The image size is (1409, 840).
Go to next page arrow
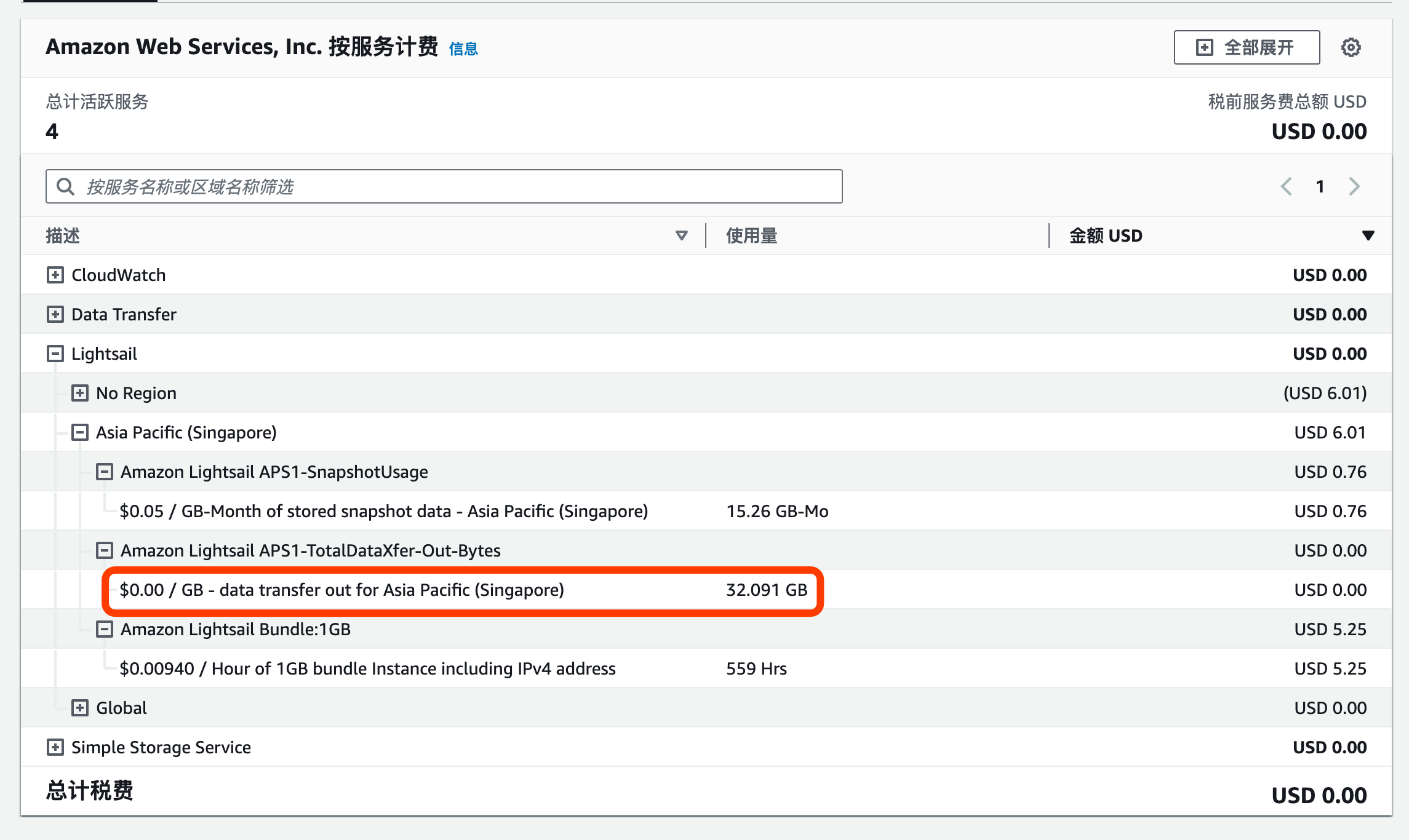coord(1354,186)
